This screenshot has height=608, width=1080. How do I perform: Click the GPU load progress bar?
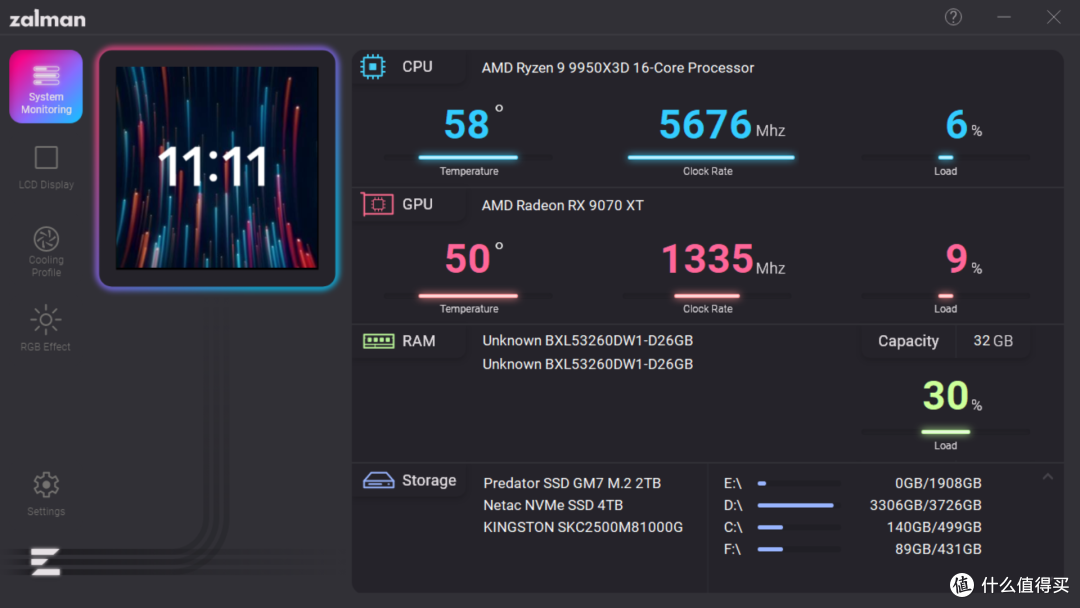coord(946,295)
